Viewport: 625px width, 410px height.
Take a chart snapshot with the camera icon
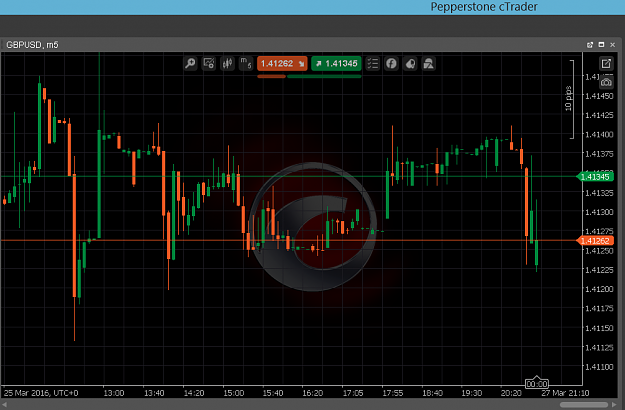pyautogui.click(x=606, y=82)
